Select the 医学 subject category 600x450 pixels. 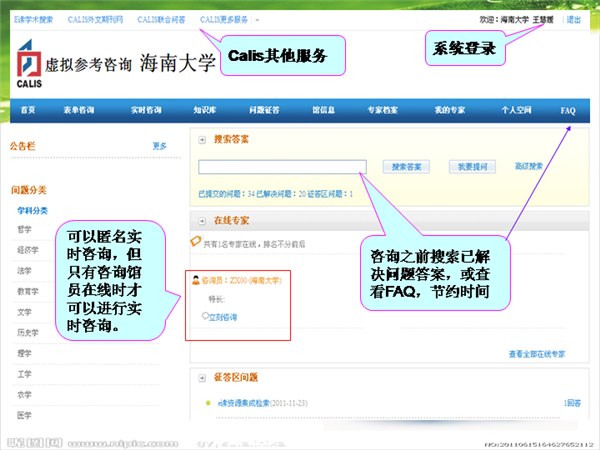point(24,415)
